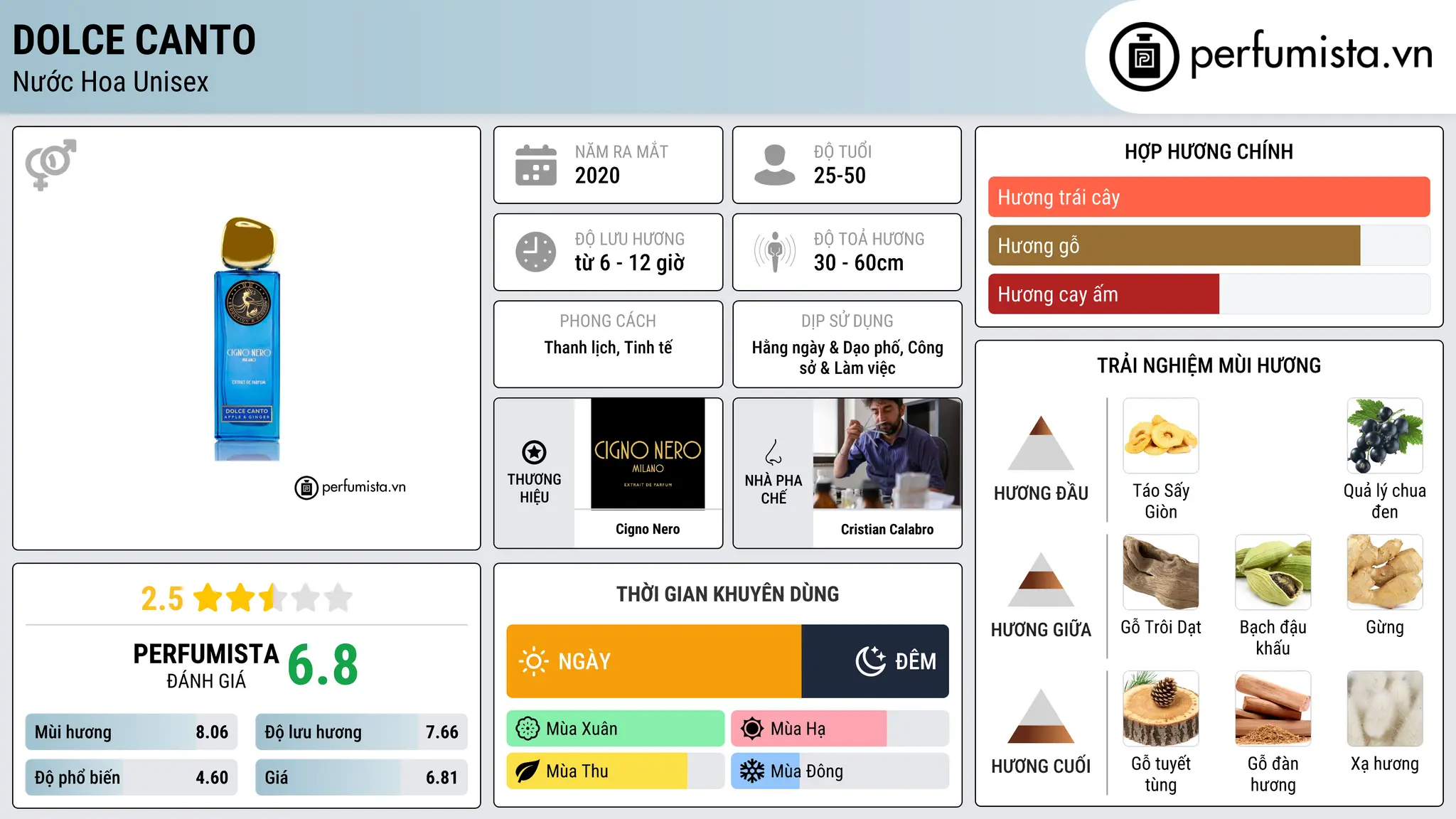Click the Nước Hoa Unisex subtitle
This screenshot has height=819, width=1456.
coord(111,82)
